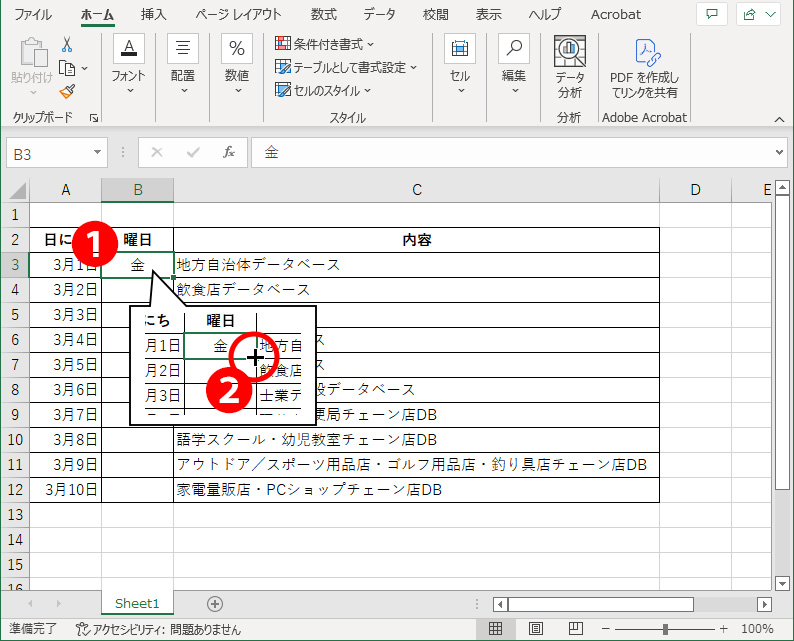Expand 条件付き書式 dropdown

(371, 45)
